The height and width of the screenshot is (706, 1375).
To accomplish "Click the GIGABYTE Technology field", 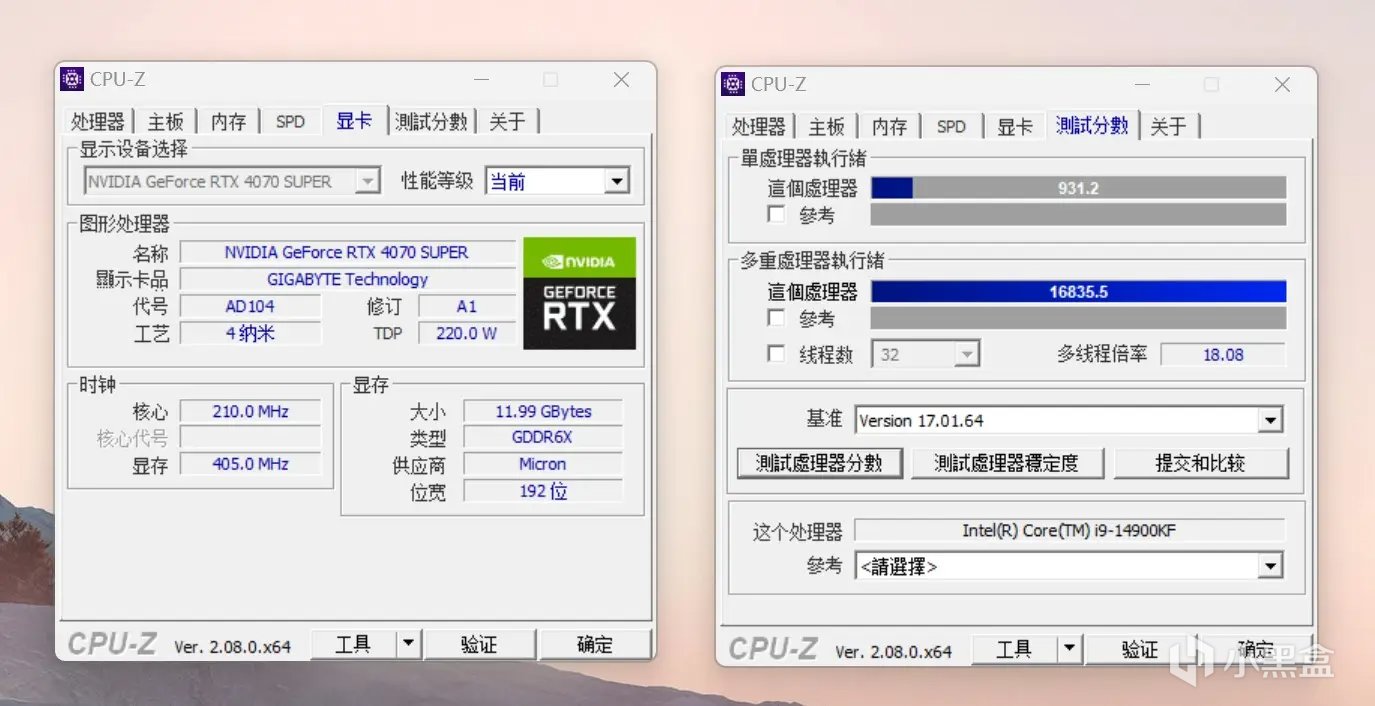I will (347, 279).
